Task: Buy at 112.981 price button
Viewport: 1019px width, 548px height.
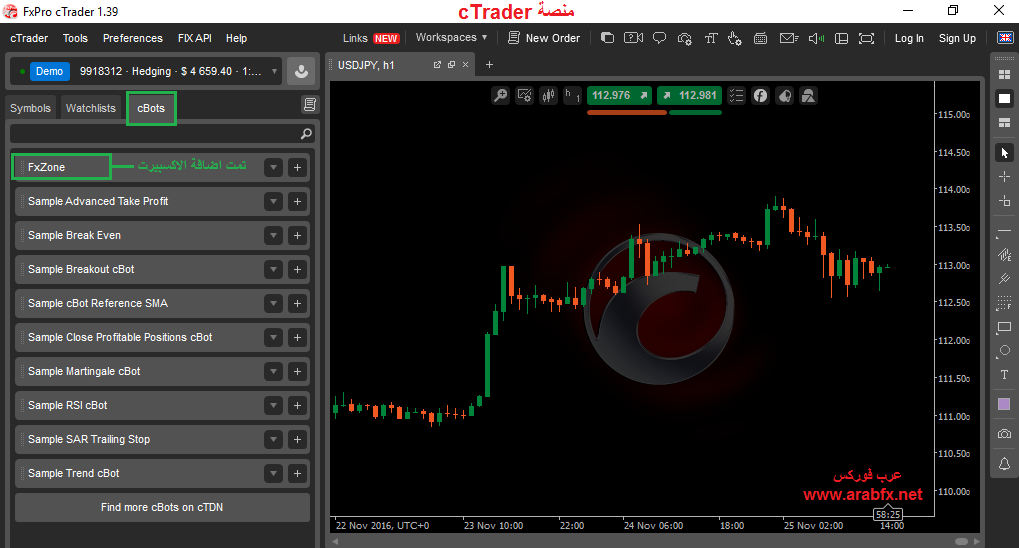Action: 690,96
